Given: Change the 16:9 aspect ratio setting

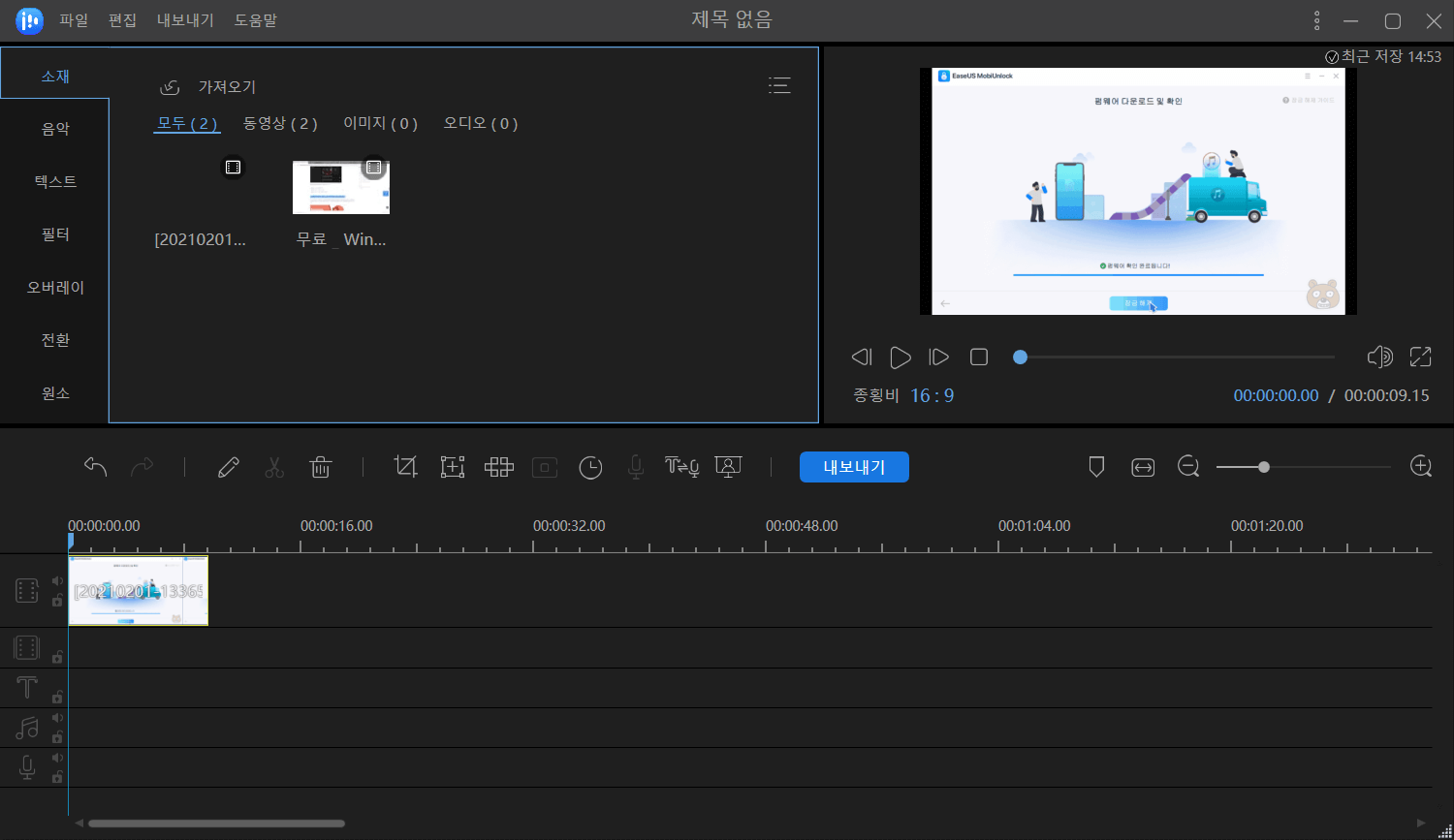Looking at the screenshot, I should [932, 394].
